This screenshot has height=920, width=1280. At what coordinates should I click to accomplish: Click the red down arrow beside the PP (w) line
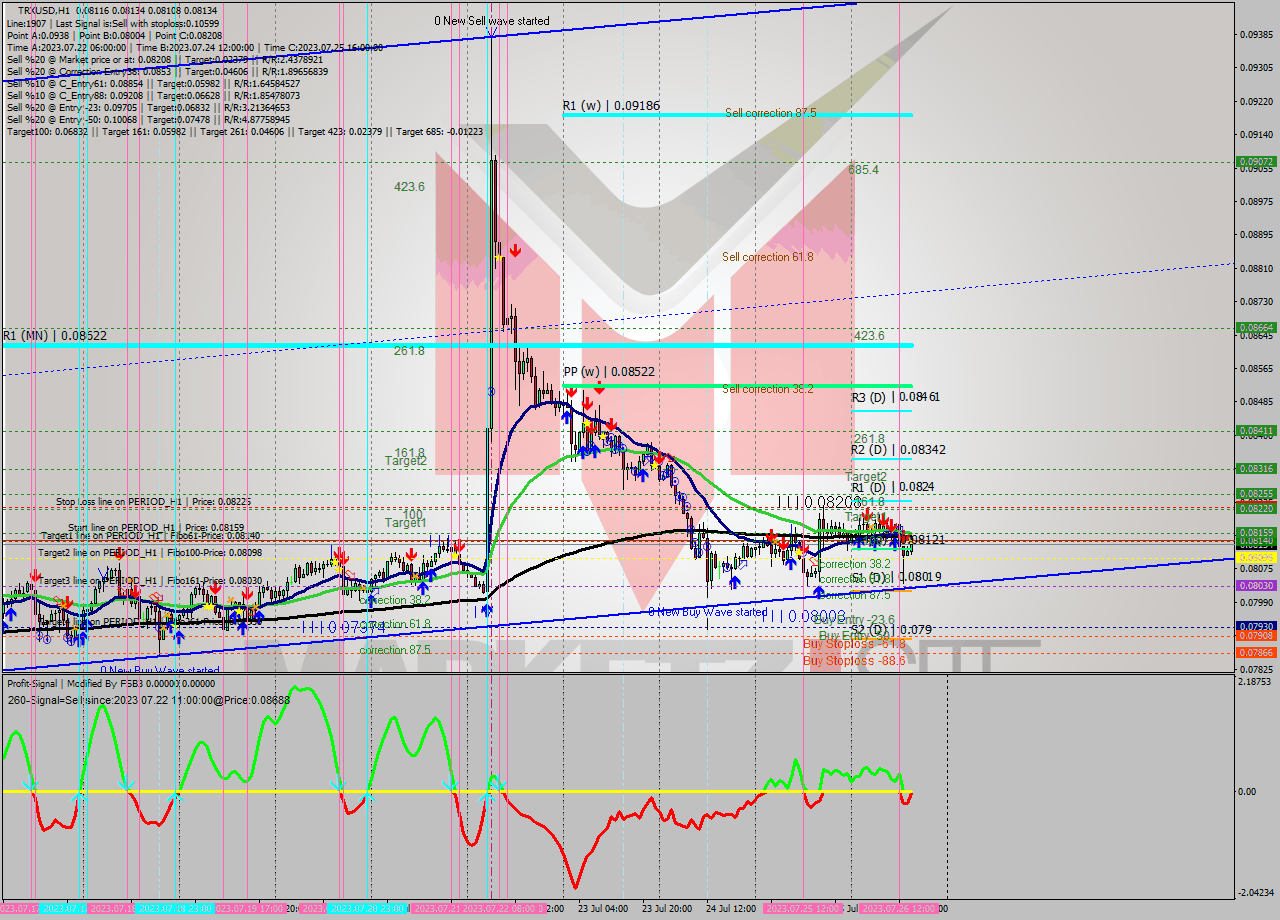[600, 390]
